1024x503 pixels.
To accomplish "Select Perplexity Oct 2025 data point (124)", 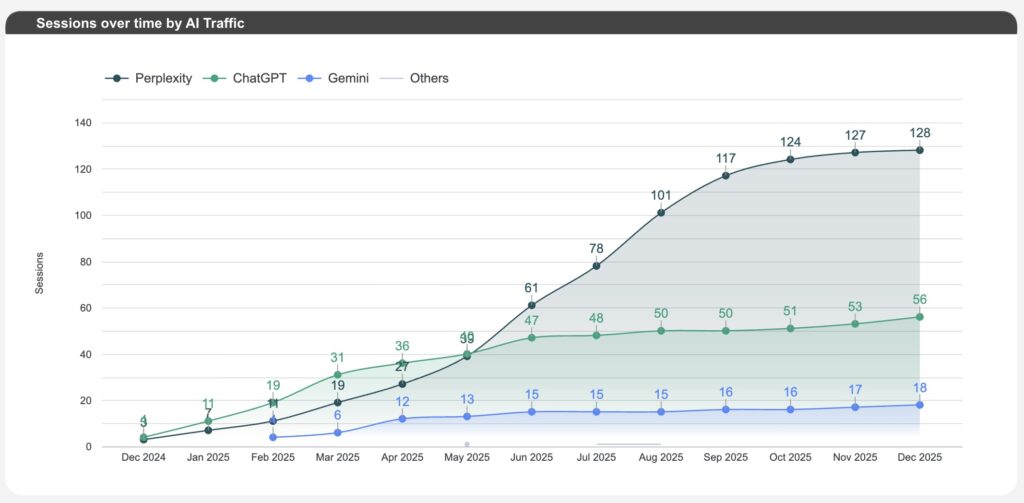I will click(x=790, y=159).
